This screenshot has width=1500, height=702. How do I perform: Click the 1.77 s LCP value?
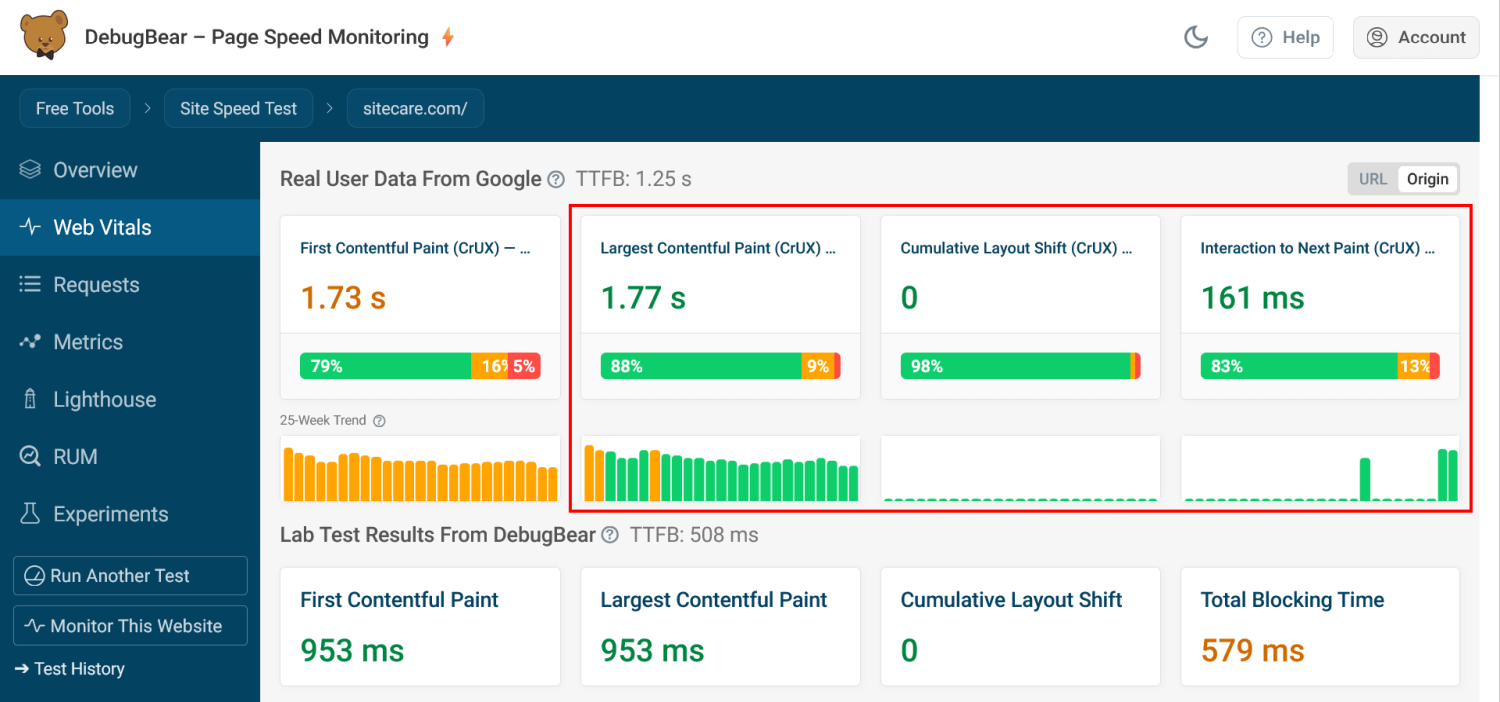[643, 298]
